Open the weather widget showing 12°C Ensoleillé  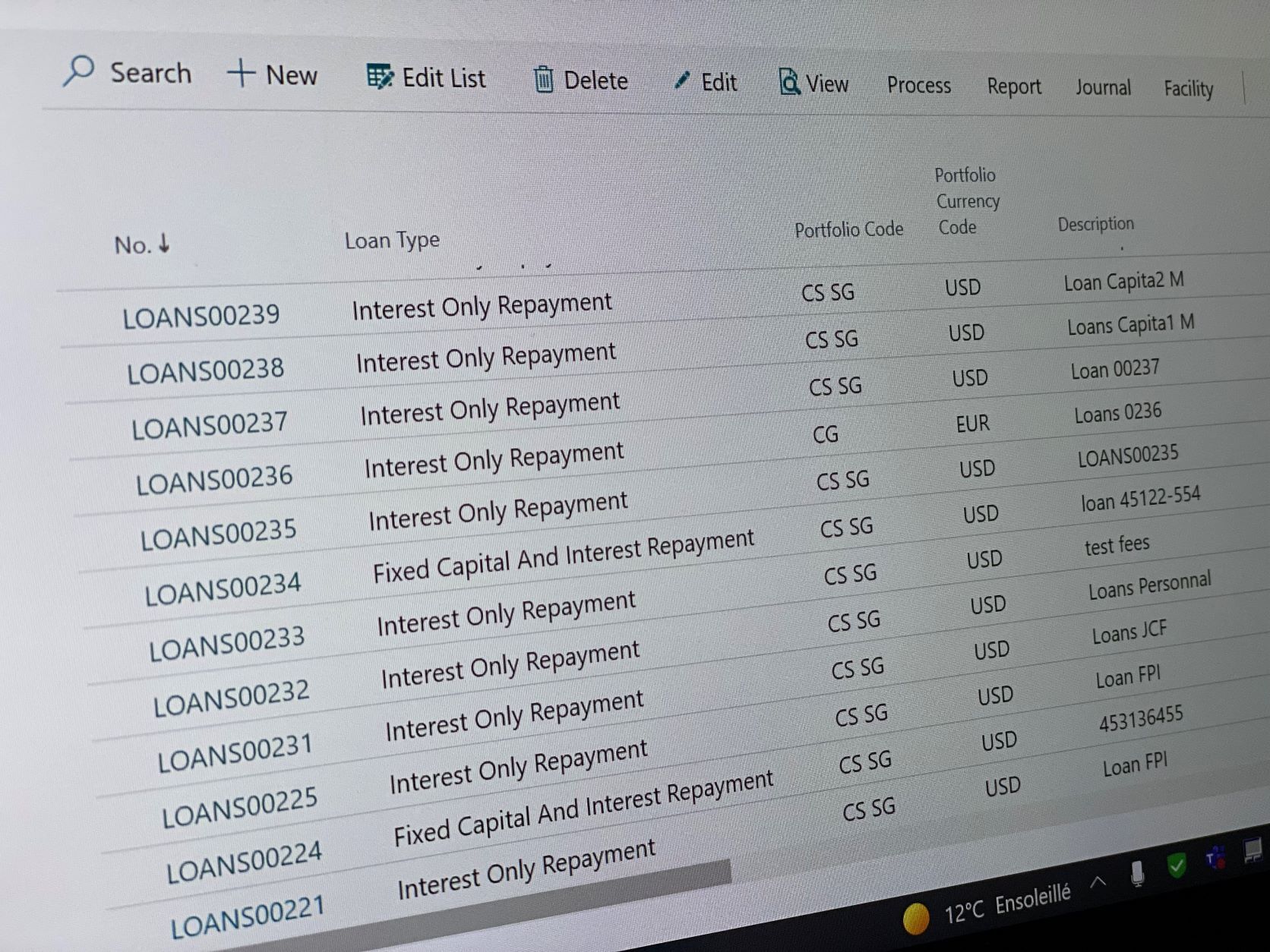click(x=988, y=907)
